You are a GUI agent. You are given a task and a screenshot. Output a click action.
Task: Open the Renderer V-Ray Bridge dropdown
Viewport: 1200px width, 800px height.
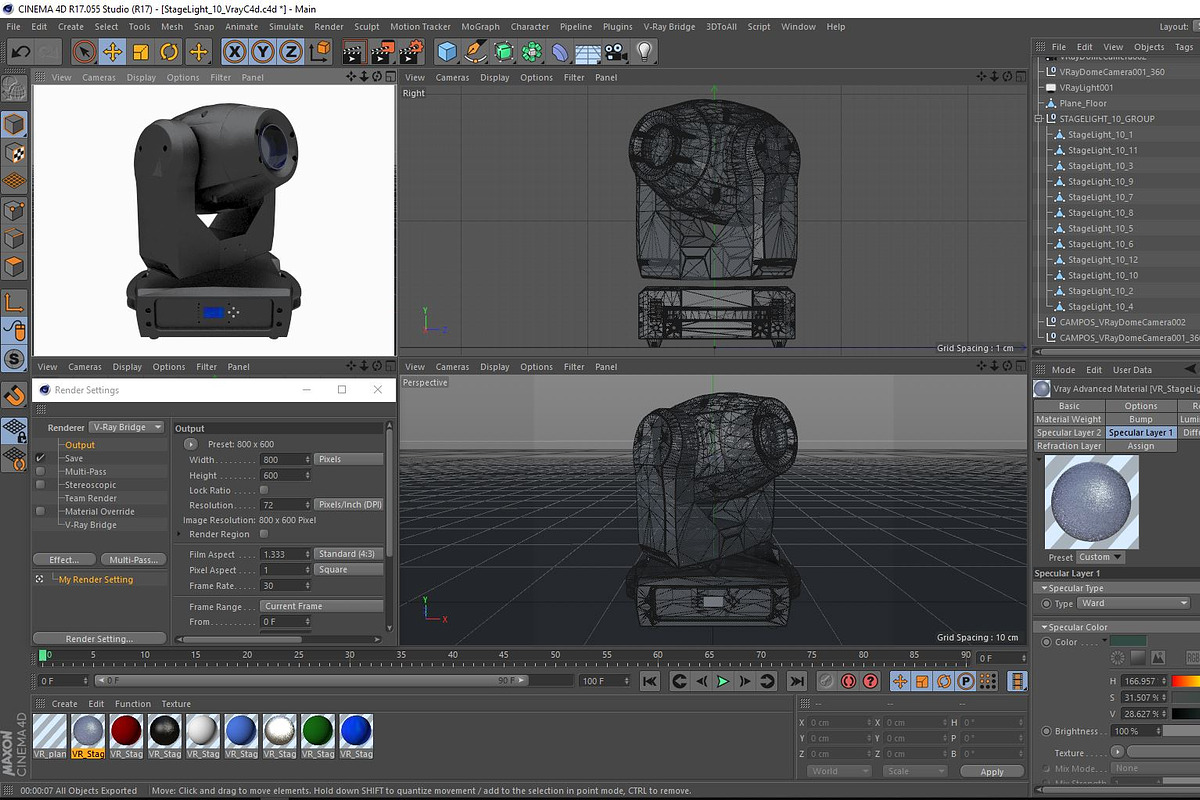click(x=127, y=427)
